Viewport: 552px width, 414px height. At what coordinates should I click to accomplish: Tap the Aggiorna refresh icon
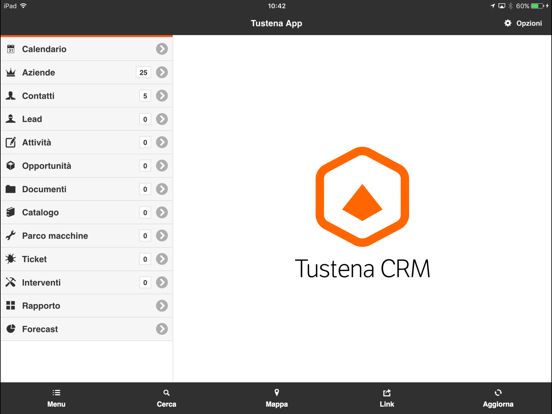(x=498, y=393)
